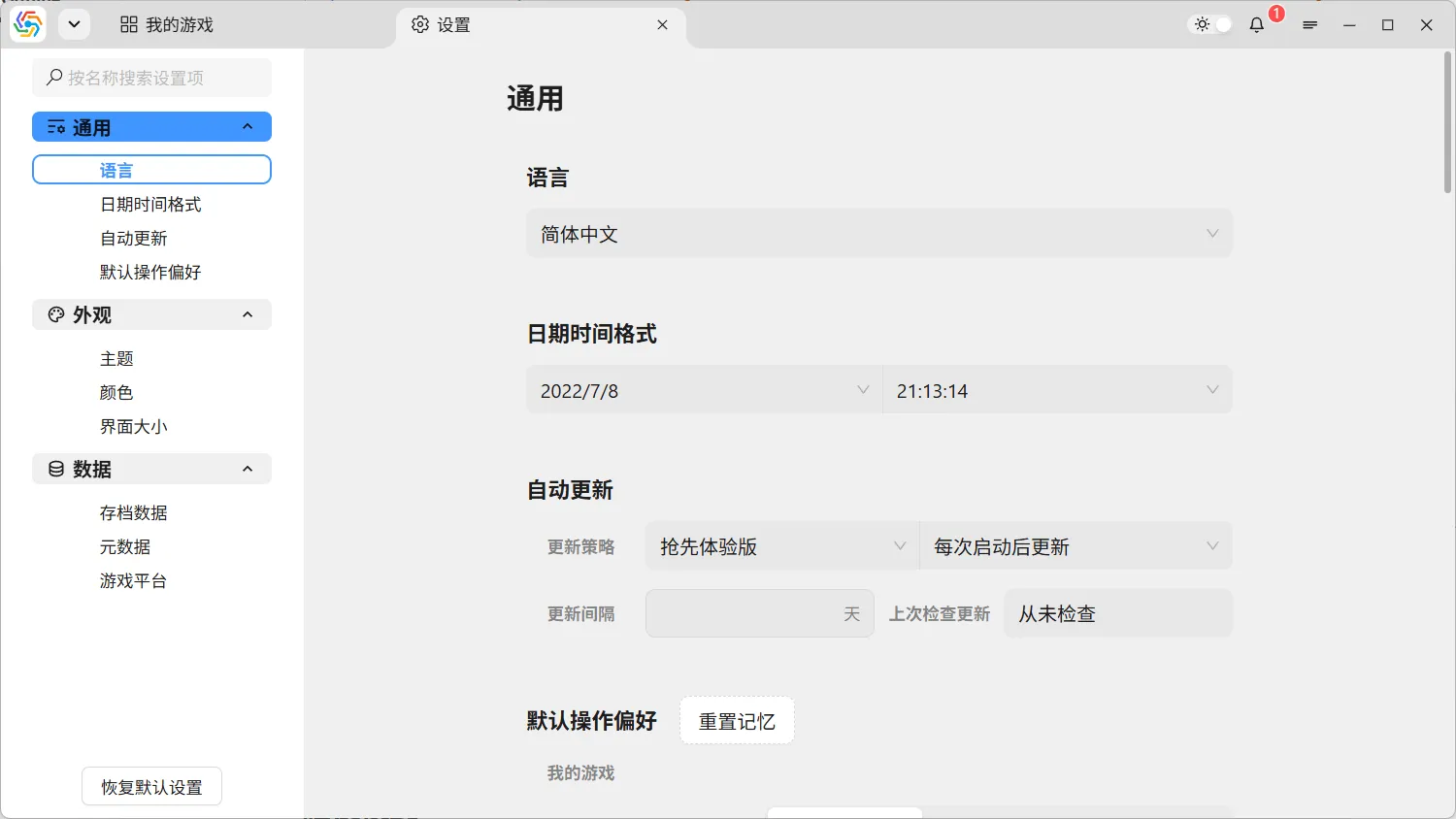
Task: Click the 更新间隔 days input field
Action: coord(743,613)
